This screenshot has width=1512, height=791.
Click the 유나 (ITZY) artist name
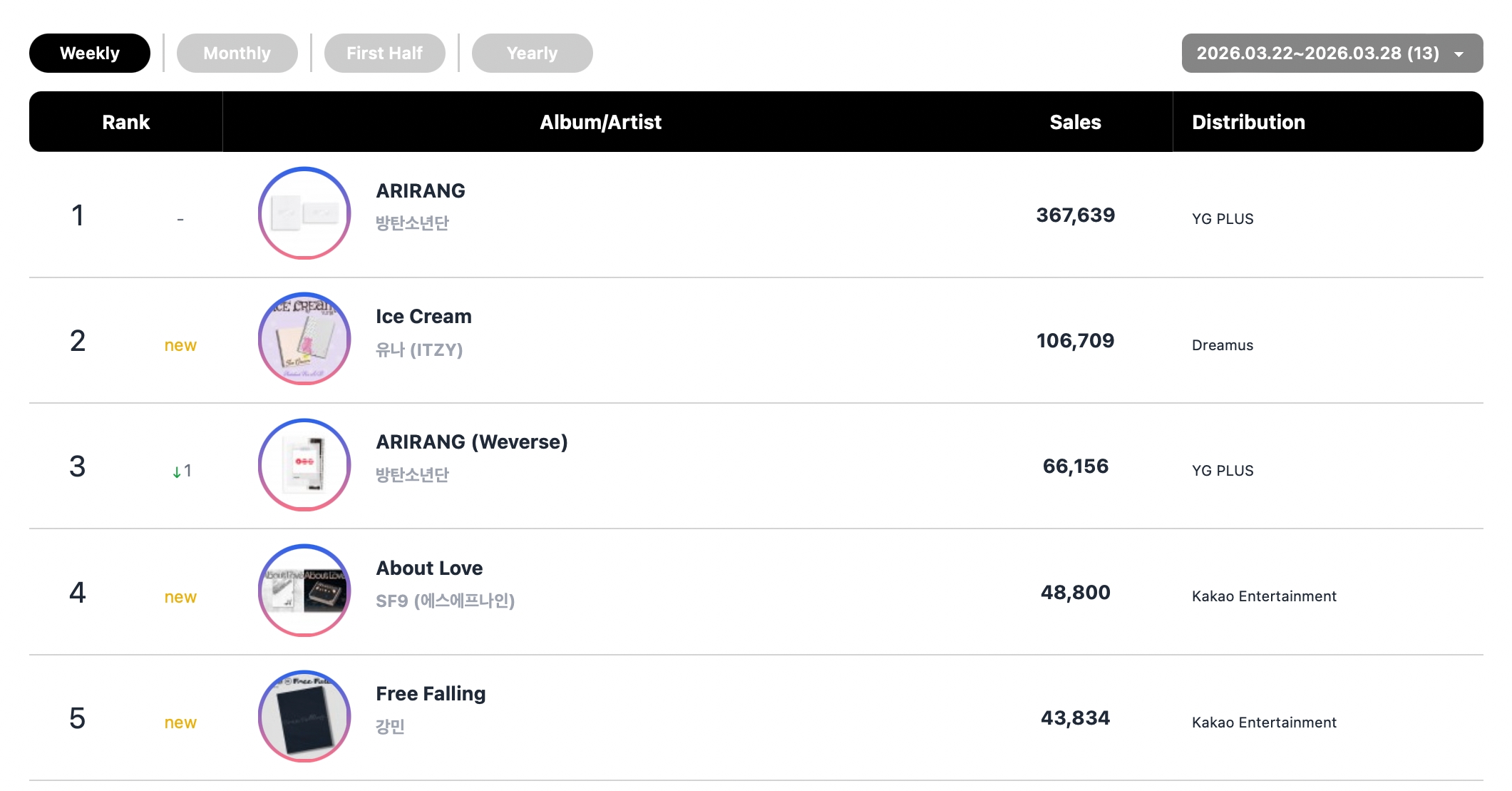(419, 349)
